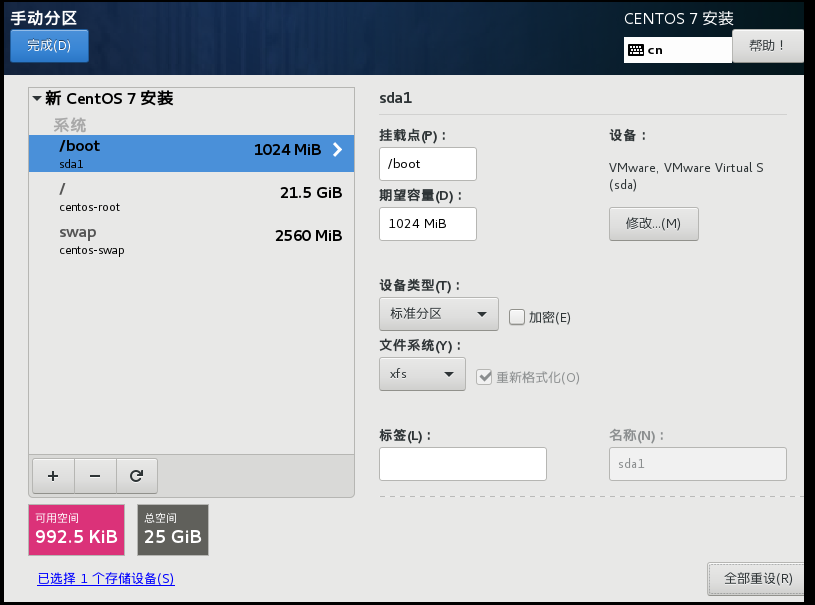The image size is (815, 605).
Task: Click the sda1 heading in details pane
Action: coord(396,98)
